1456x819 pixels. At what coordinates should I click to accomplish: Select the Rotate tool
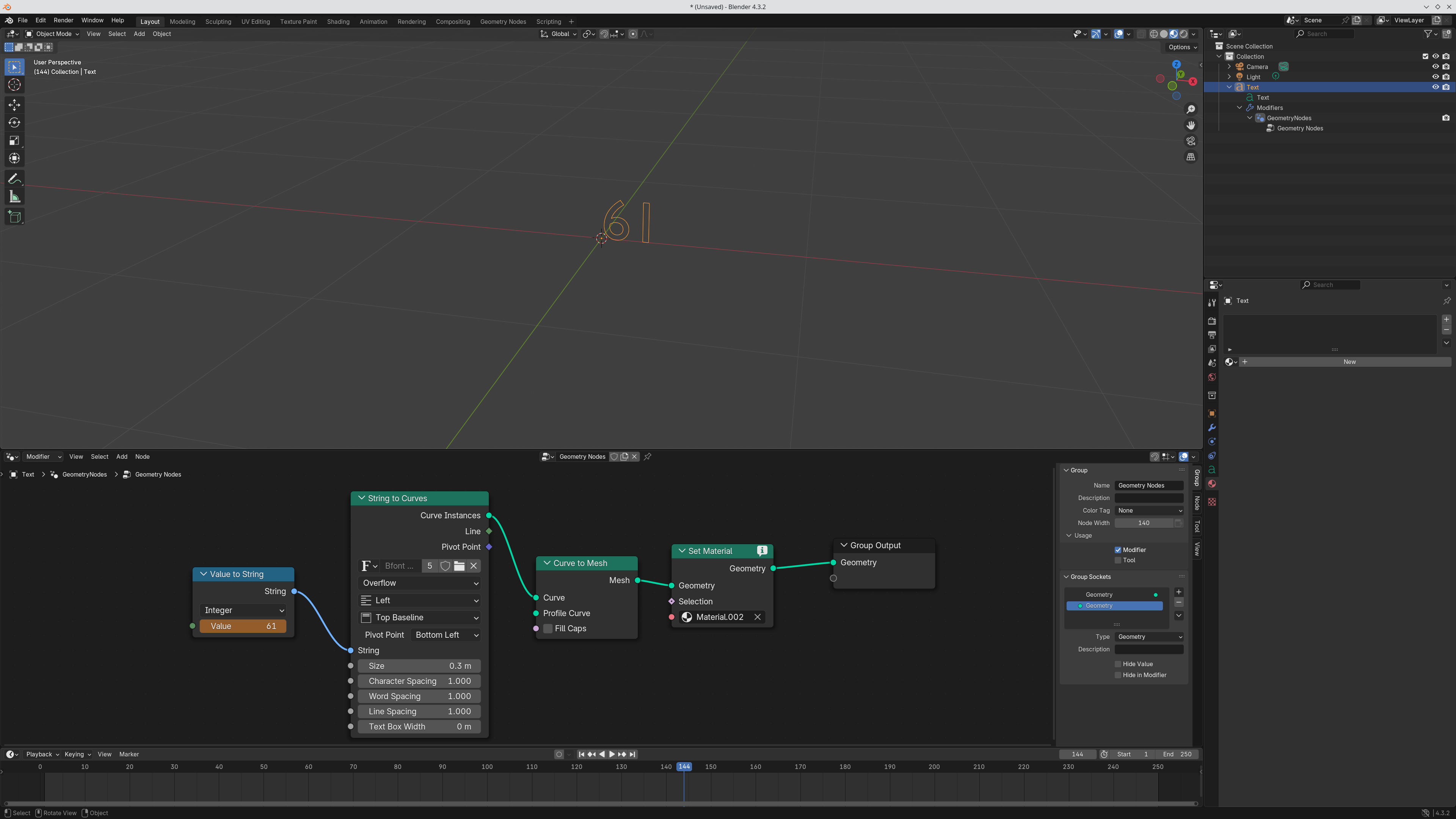pyautogui.click(x=14, y=122)
